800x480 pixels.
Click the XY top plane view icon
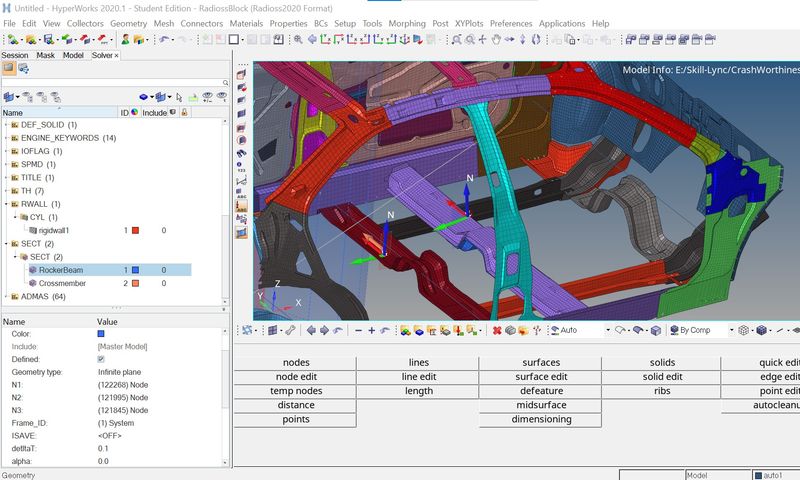[x=325, y=39]
